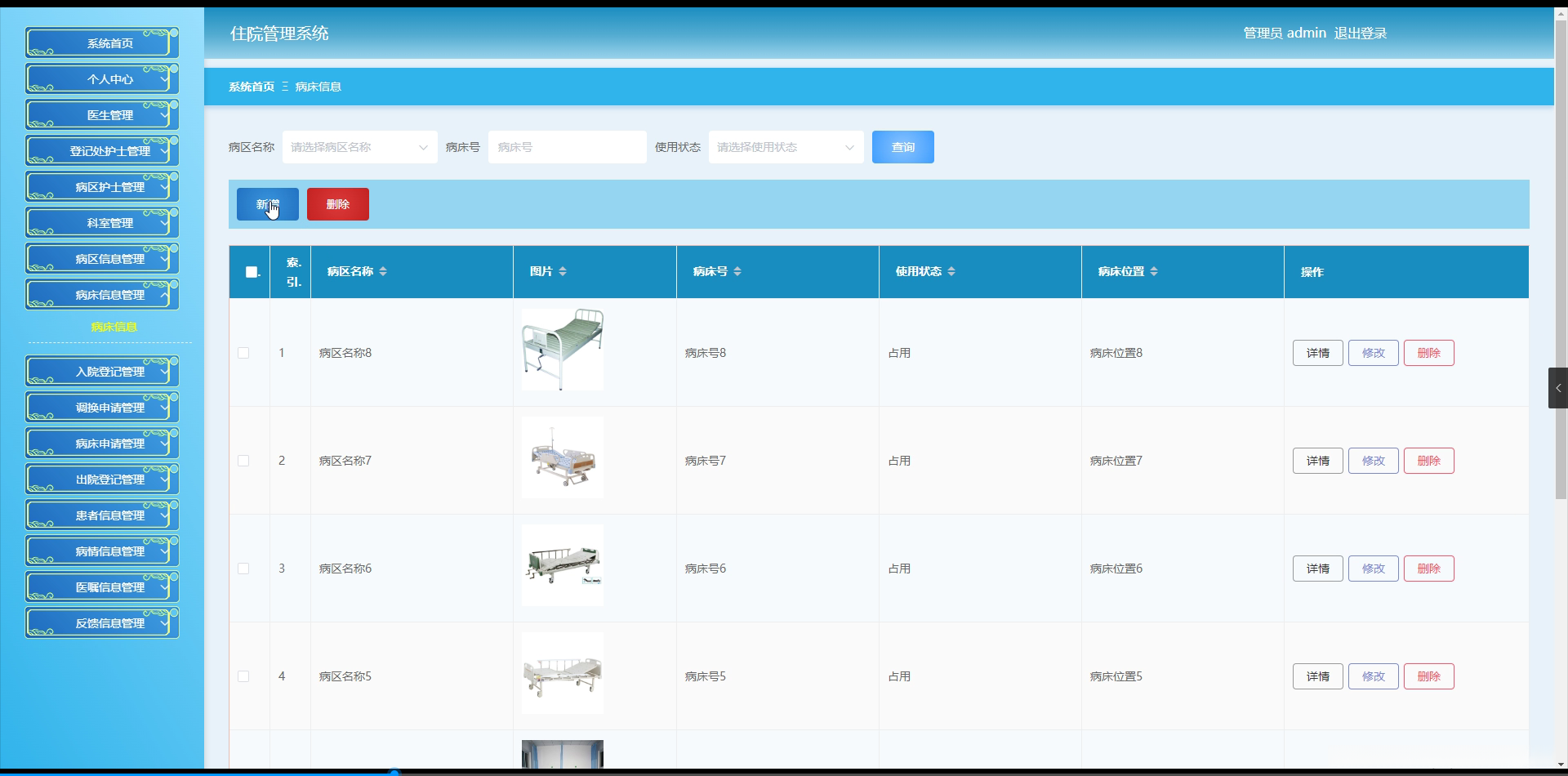Image resolution: width=1568 pixels, height=776 pixels.
Task: Click 删除 for 病区名称6 row
Action: [1429, 569]
